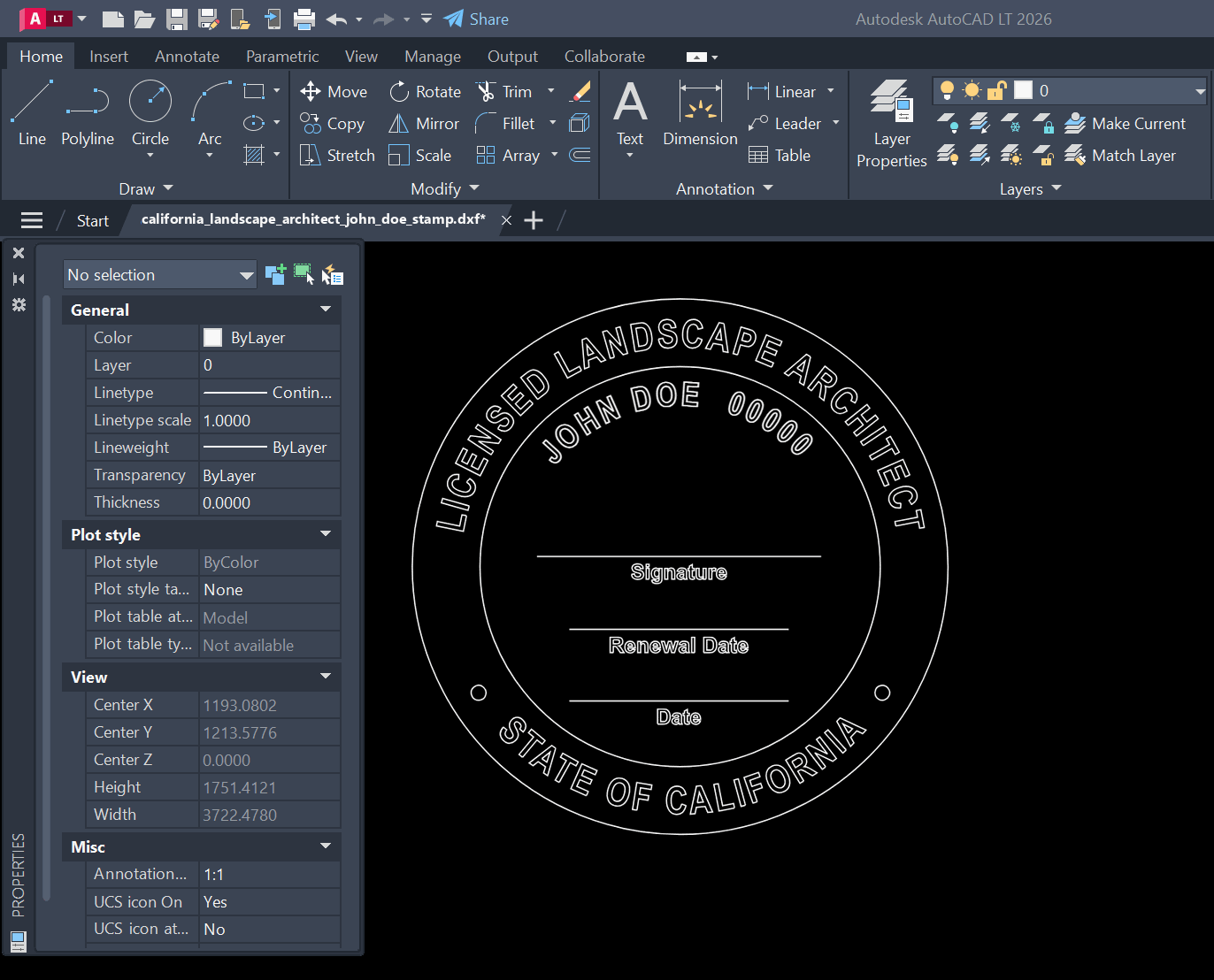The width and height of the screenshot is (1214, 980).
Task: Select the Scale tool
Action: [x=420, y=156]
